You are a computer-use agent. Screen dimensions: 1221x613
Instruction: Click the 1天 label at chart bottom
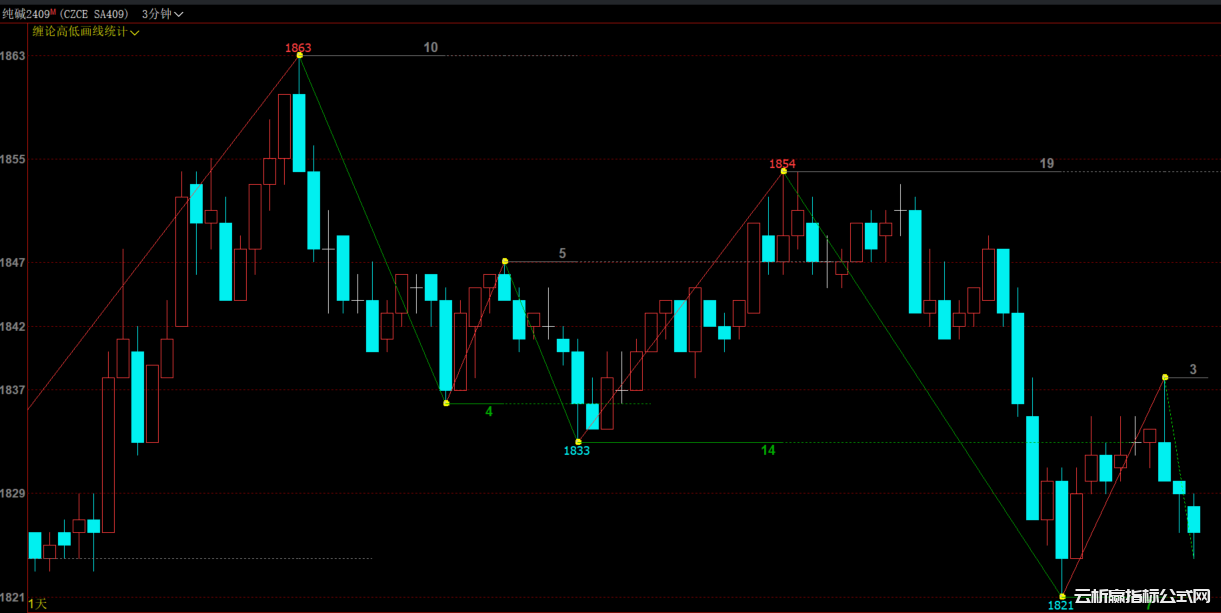click(37, 603)
